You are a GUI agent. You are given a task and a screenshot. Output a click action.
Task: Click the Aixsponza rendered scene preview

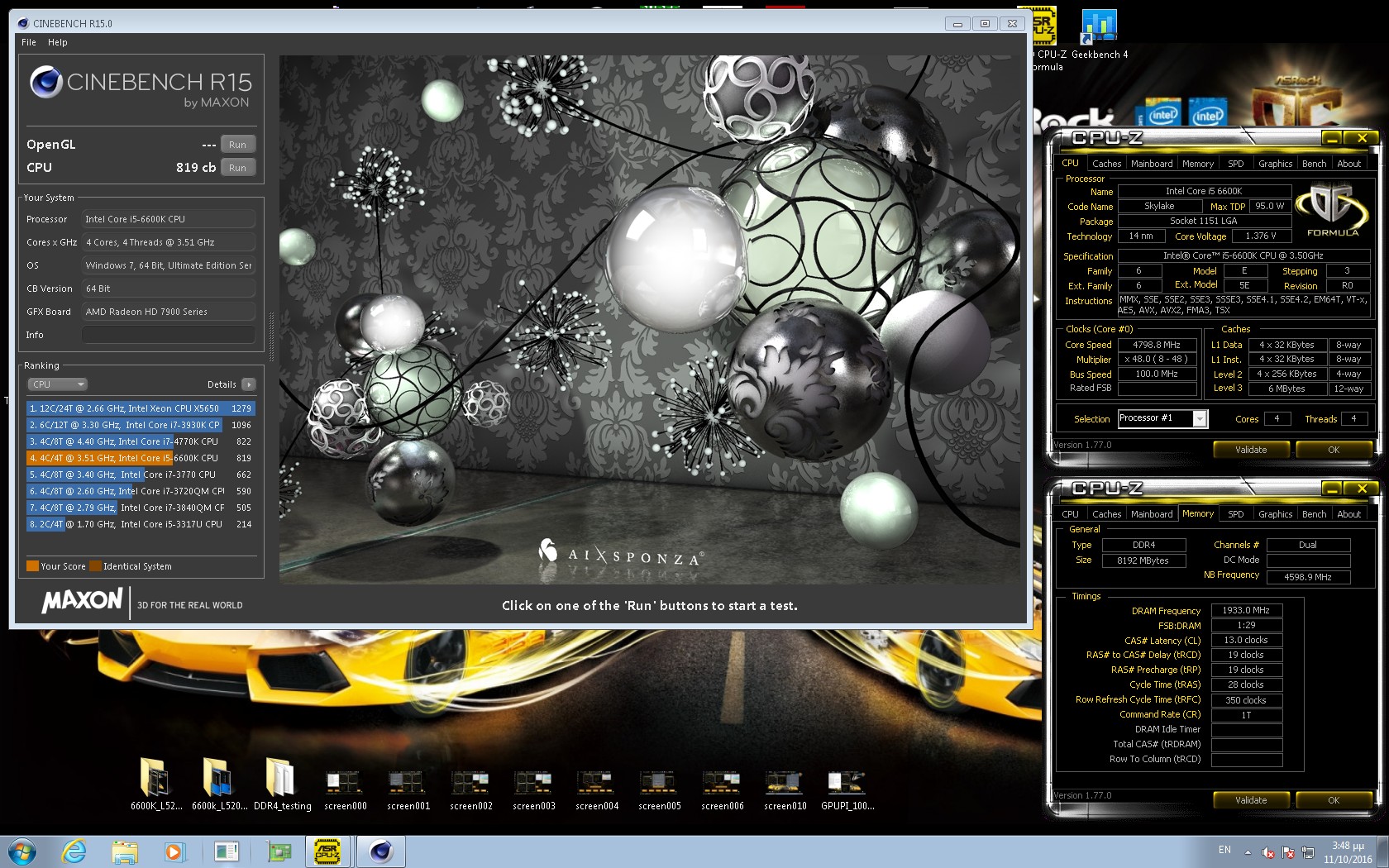click(650, 320)
